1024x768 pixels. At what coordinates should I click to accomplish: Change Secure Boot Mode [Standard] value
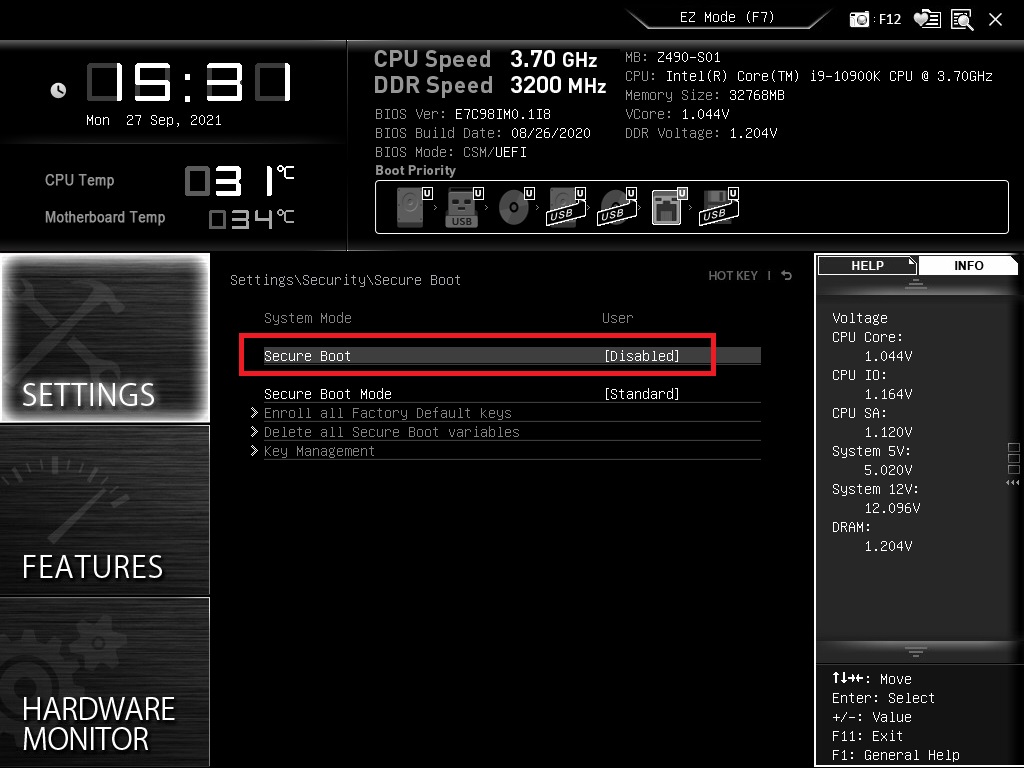(641, 394)
